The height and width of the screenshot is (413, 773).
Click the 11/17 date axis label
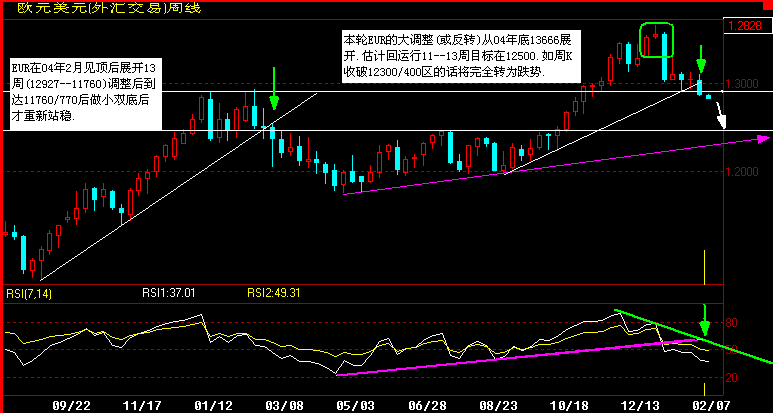coord(140,406)
